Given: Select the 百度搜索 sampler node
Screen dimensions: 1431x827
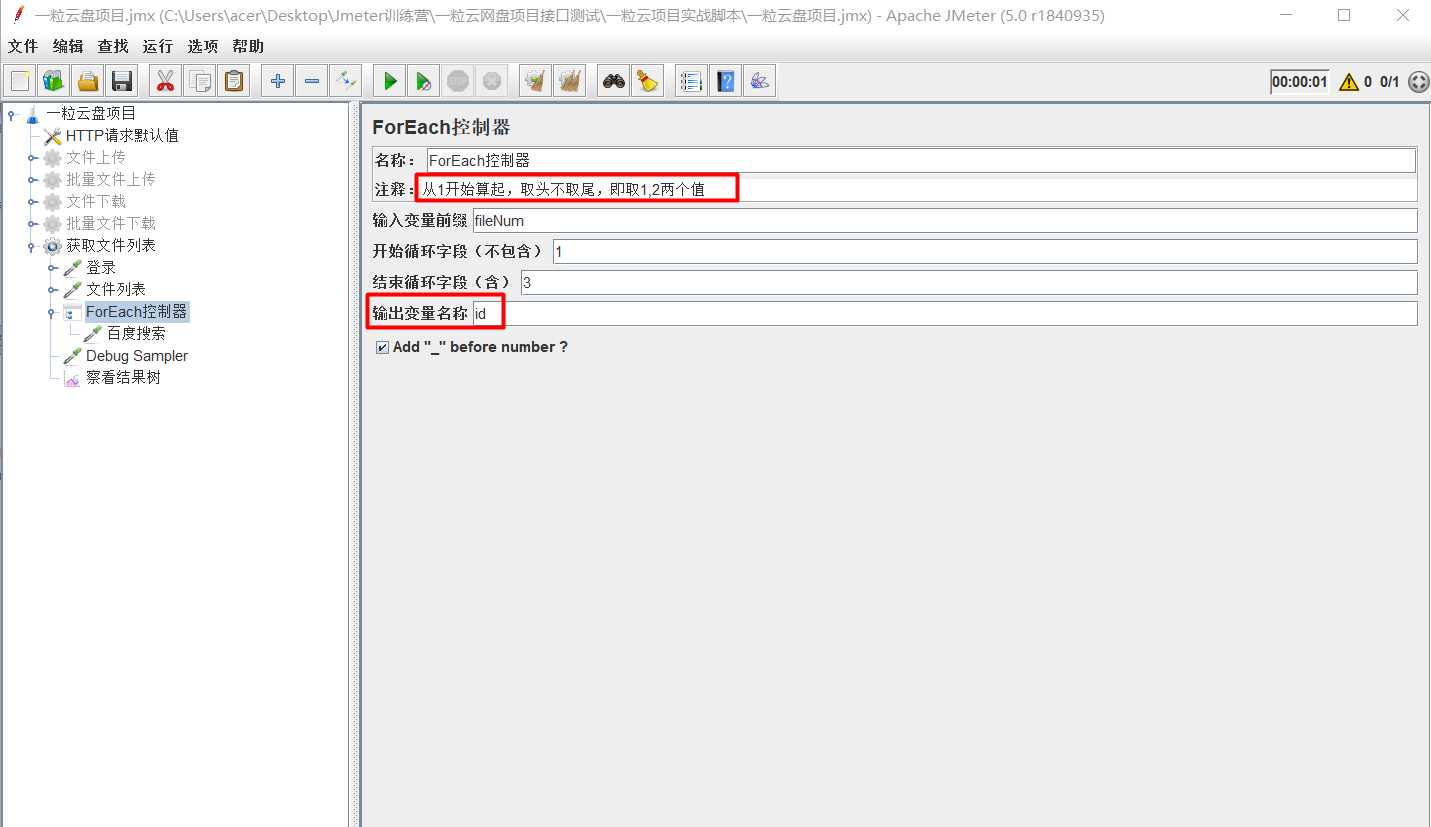Looking at the screenshot, I should point(136,334).
